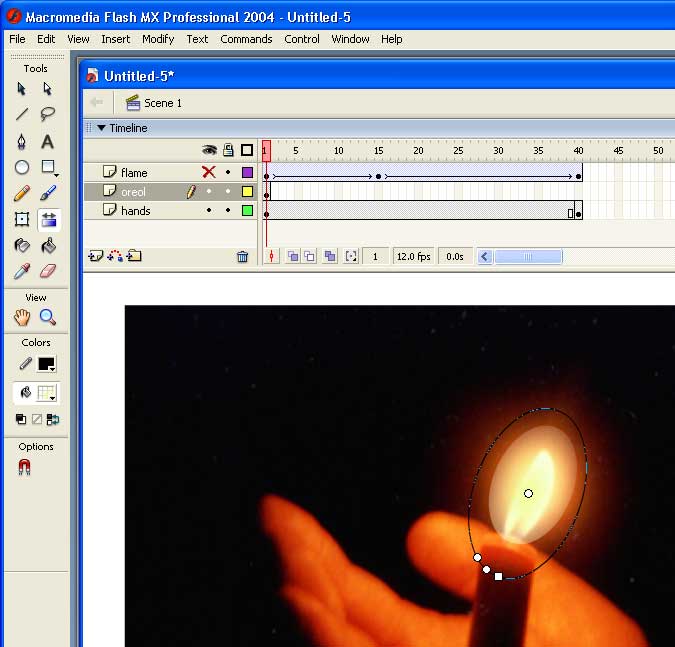This screenshot has height=647, width=675.
Task: Activate the Free Transform tool
Action: 21,220
